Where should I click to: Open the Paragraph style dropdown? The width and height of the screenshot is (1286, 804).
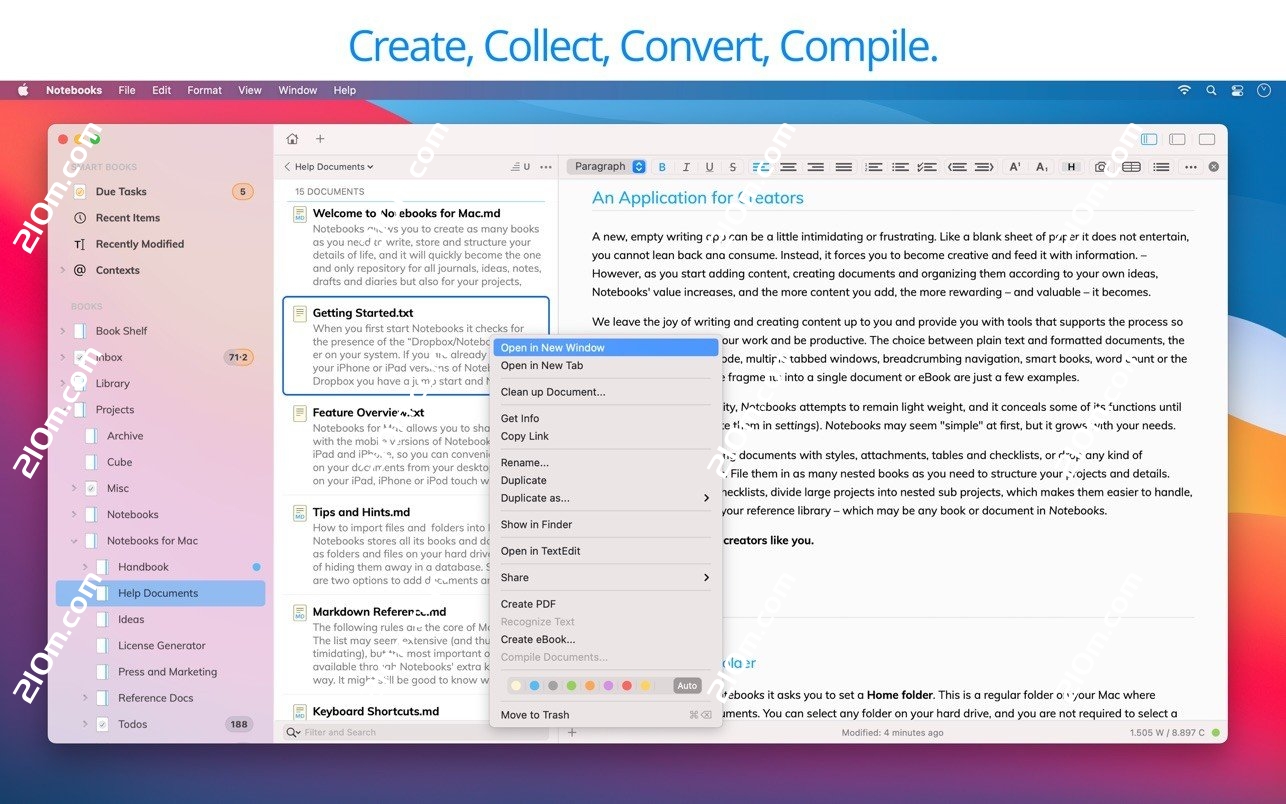[x=607, y=166]
